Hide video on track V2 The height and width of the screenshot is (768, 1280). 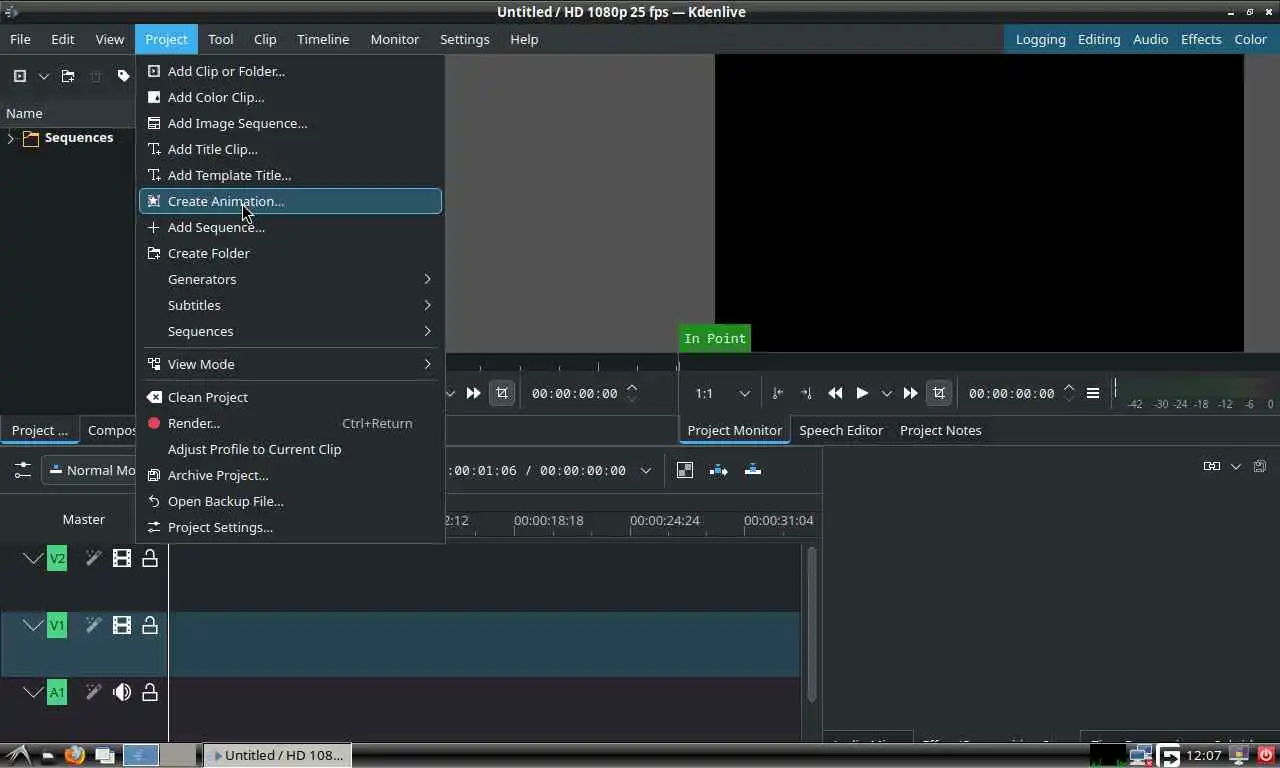click(122, 558)
